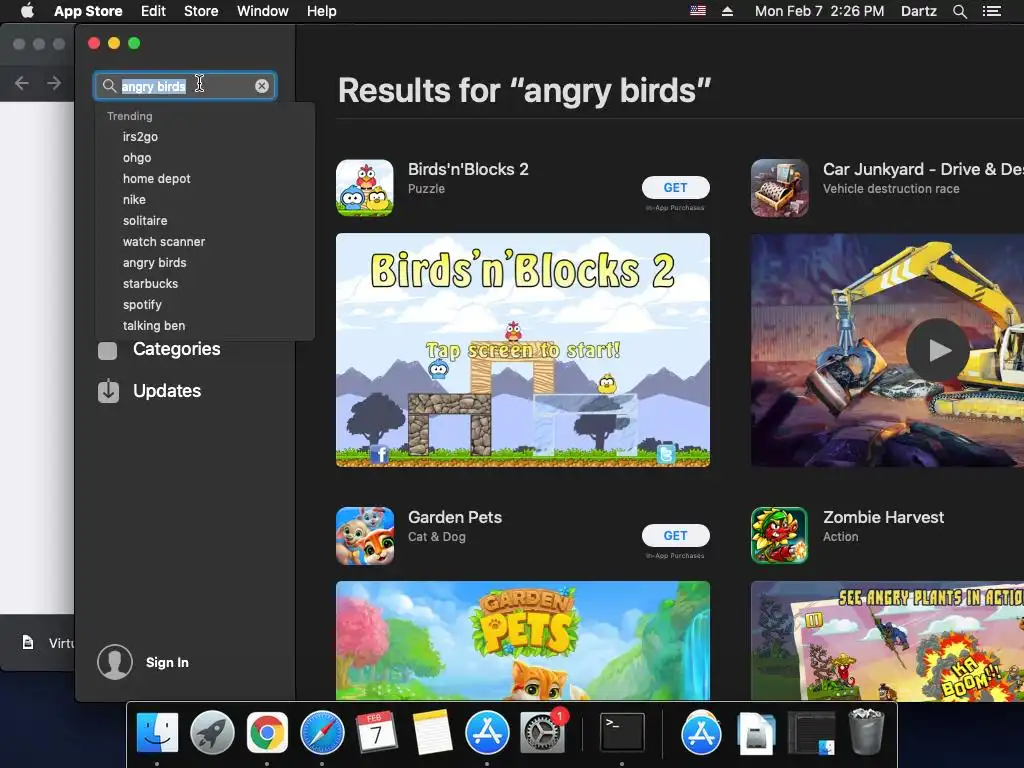Select trending search solitaire
Viewport: 1024px width, 768px height.
pyautogui.click(x=145, y=220)
